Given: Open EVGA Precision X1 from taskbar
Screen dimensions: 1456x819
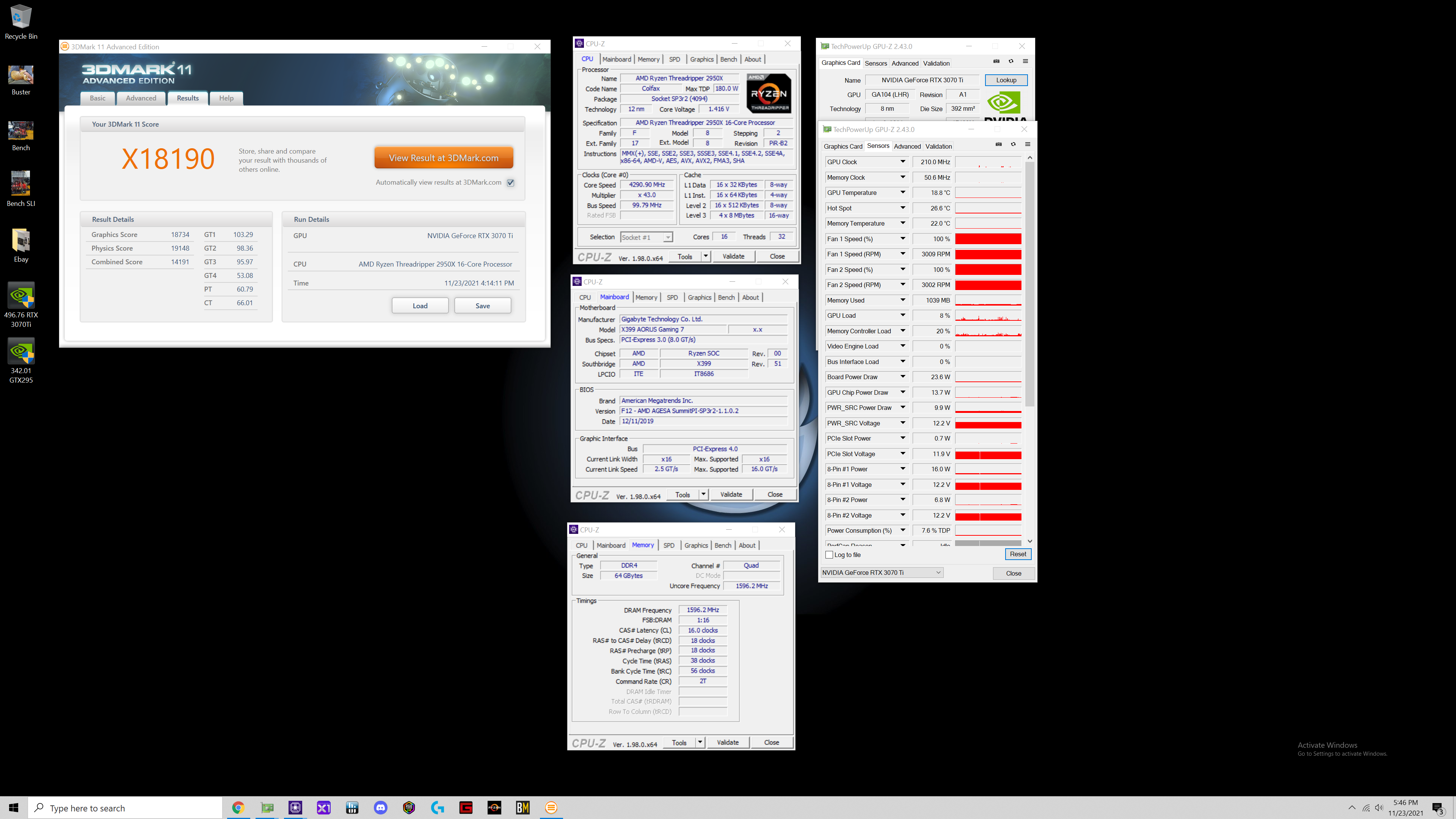Looking at the screenshot, I should click(323, 808).
